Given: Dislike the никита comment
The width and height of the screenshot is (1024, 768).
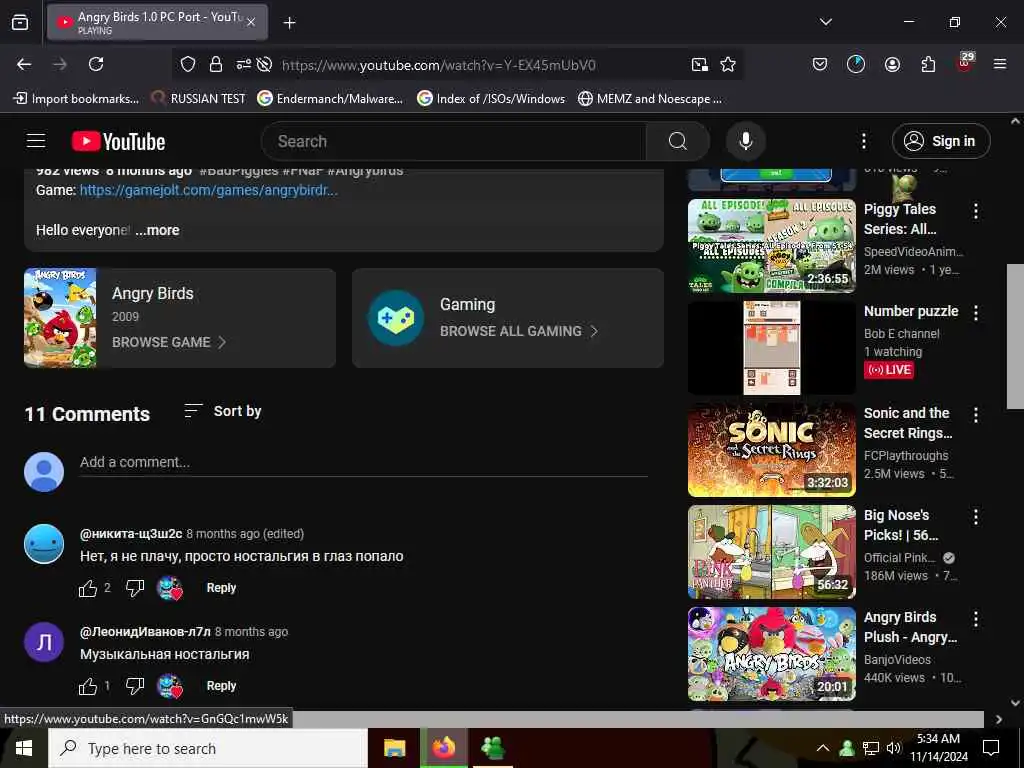Looking at the screenshot, I should [135, 588].
